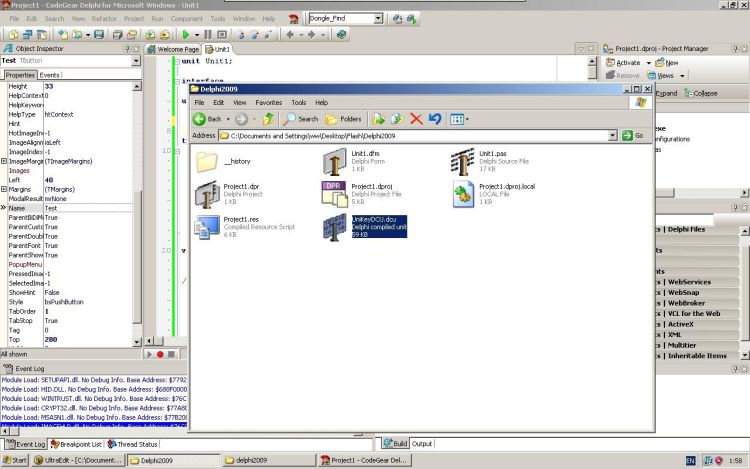The height and width of the screenshot is (469, 750).
Task: Toggle Folders pane in Explorer
Action: pyautogui.click(x=343, y=119)
